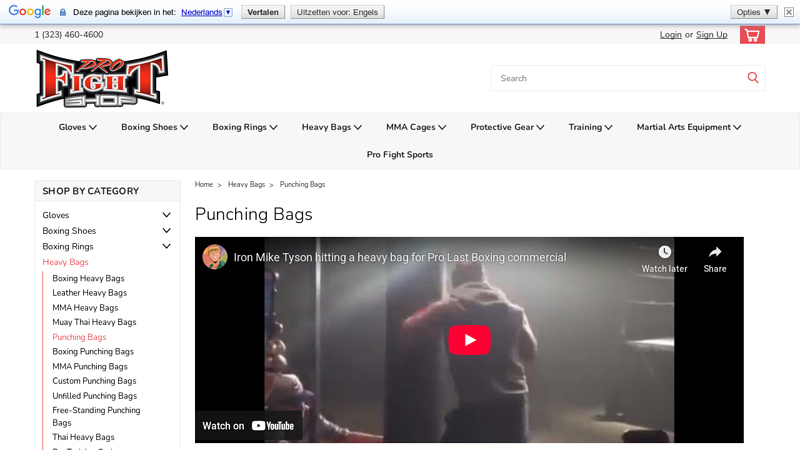
Task: Close the Google translate bar
Action: click(789, 12)
